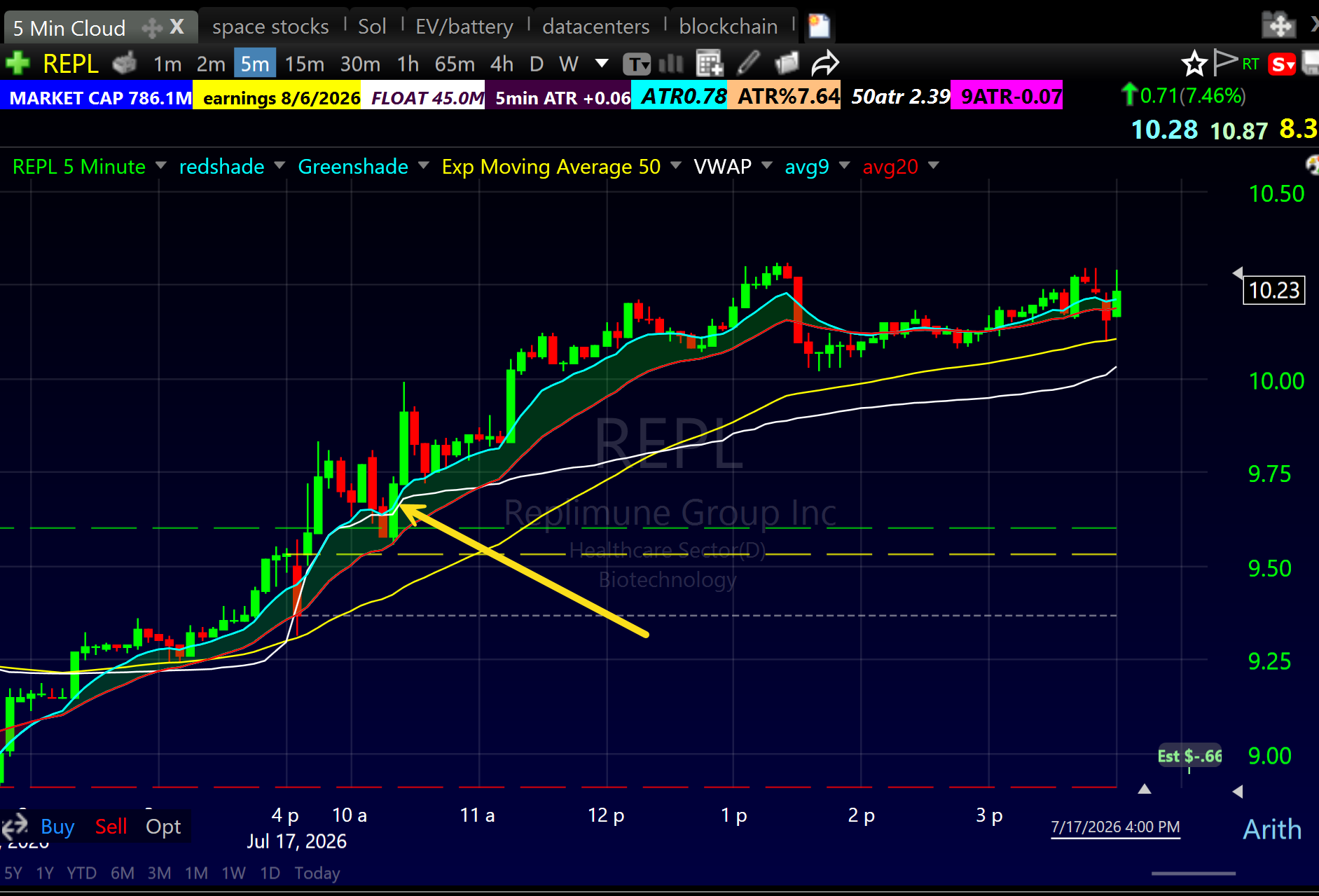Select the pencil drawing tools icon
The height and width of the screenshot is (896, 1319).
748,64
